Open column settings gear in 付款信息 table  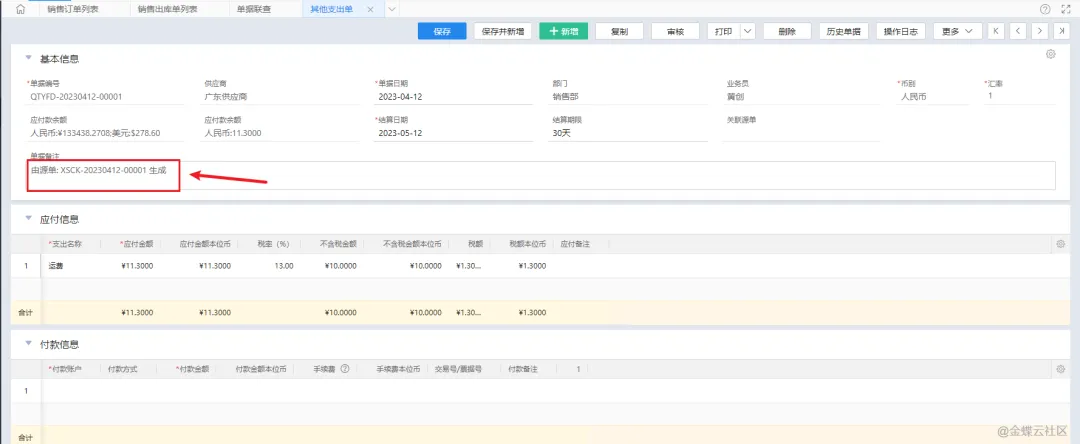coord(1061,369)
